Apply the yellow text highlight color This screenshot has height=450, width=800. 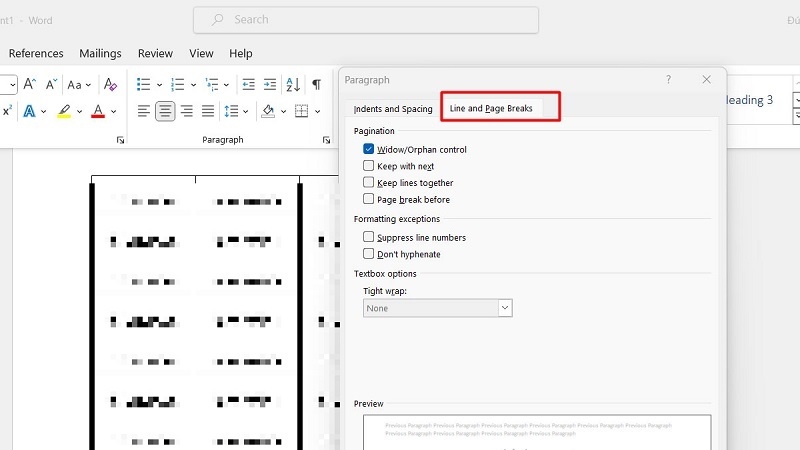click(65, 111)
